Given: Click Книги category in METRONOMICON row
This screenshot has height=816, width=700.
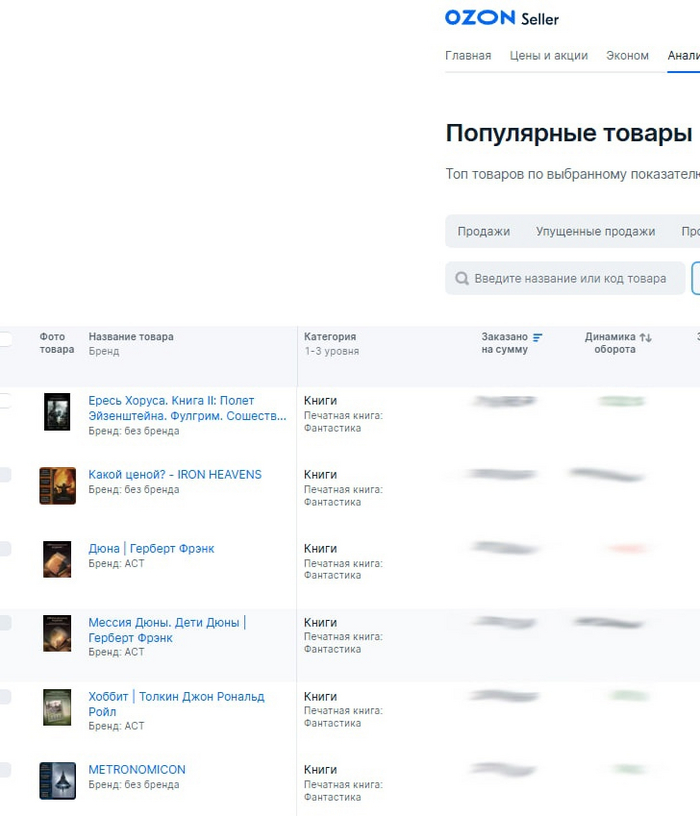Looking at the screenshot, I should pos(321,770).
